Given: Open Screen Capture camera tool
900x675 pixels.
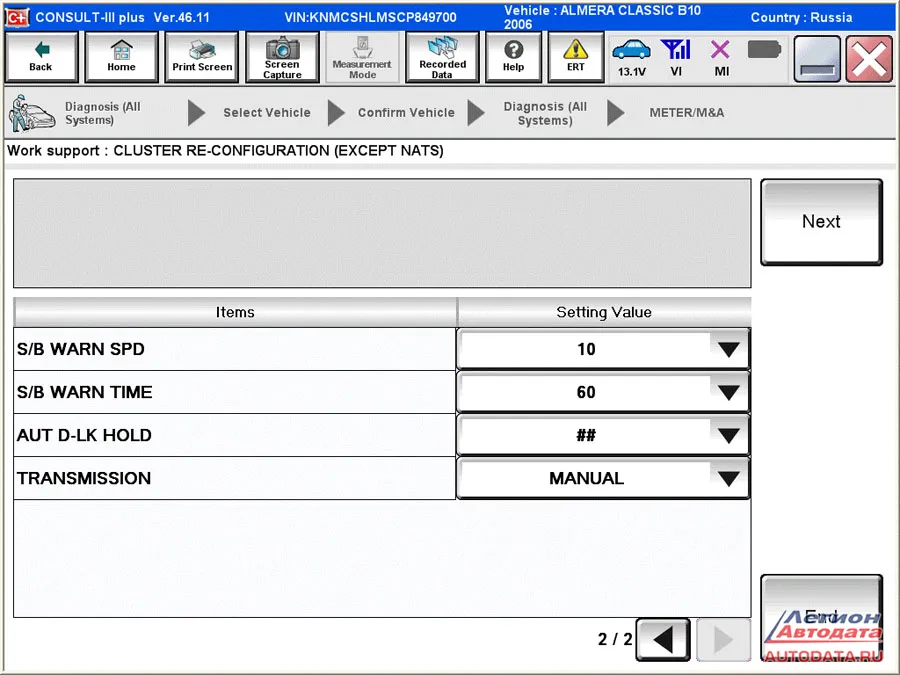Looking at the screenshot, I should pyautogui.click(x=282, y=57).
